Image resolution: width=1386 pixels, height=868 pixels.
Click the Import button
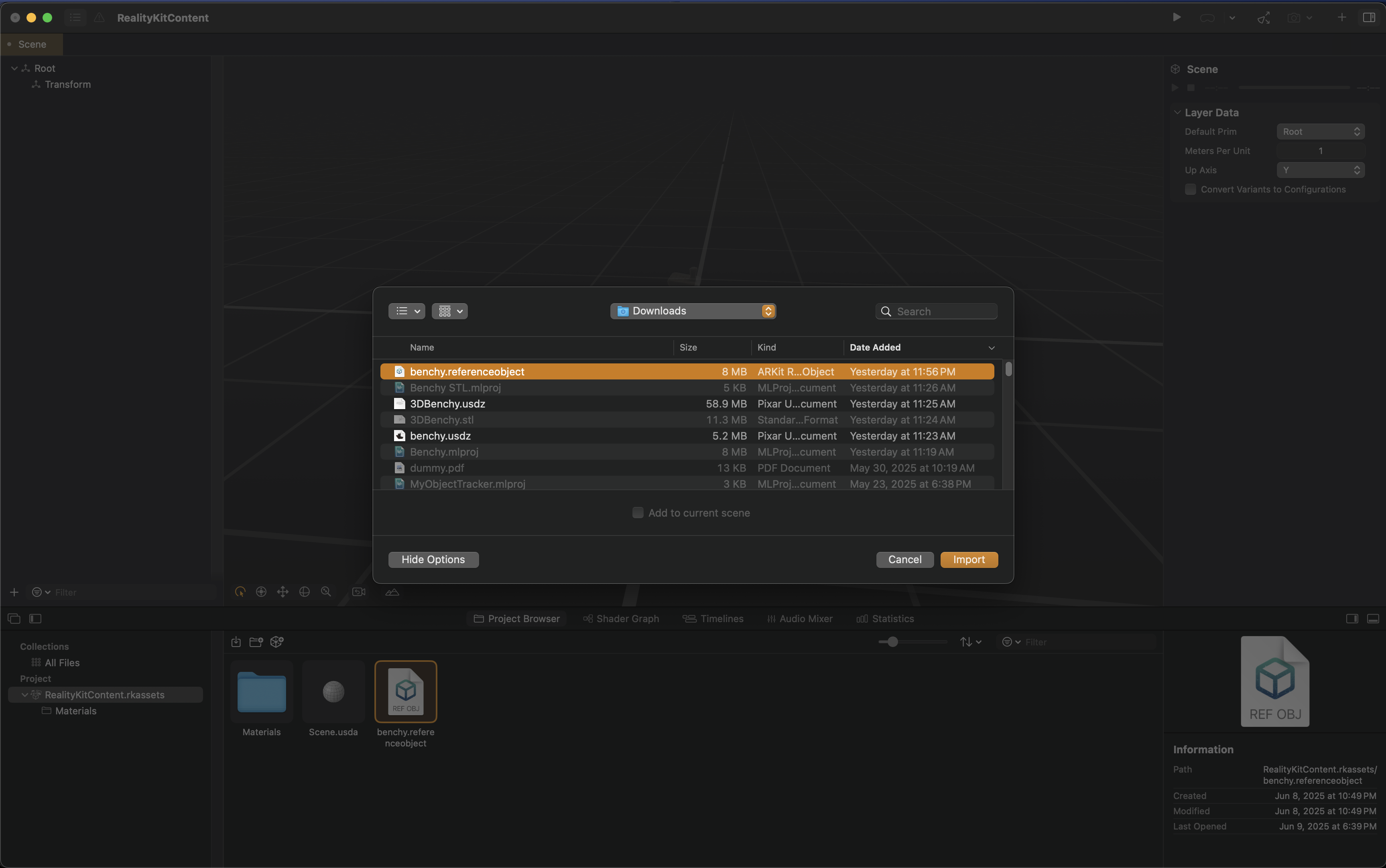pyautogui.click(x=969, y=560)
